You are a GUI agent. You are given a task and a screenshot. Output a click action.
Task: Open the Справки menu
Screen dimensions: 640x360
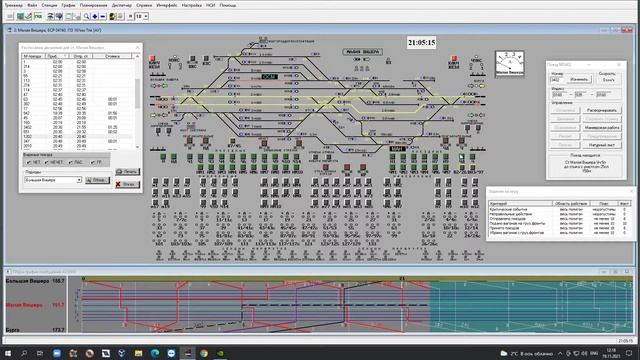pyautogui.click(x=144, y=5)
